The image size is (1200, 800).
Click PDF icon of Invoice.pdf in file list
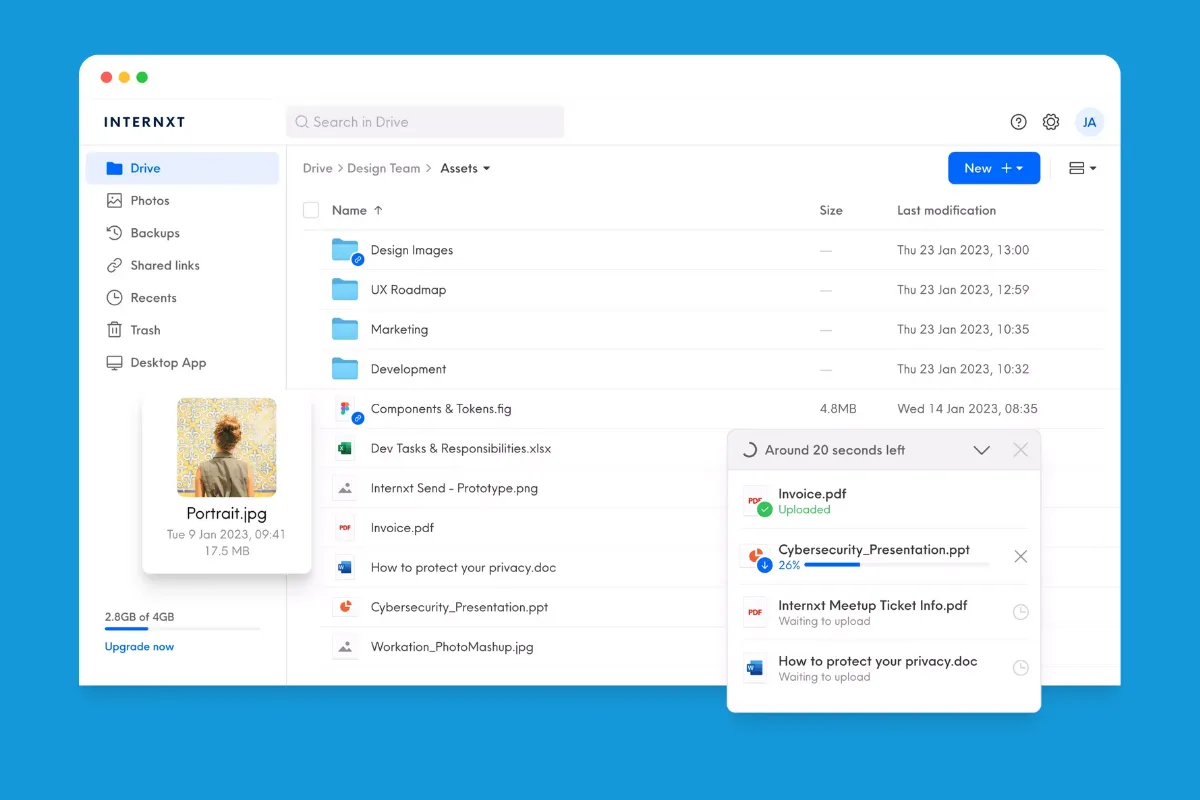345,527
